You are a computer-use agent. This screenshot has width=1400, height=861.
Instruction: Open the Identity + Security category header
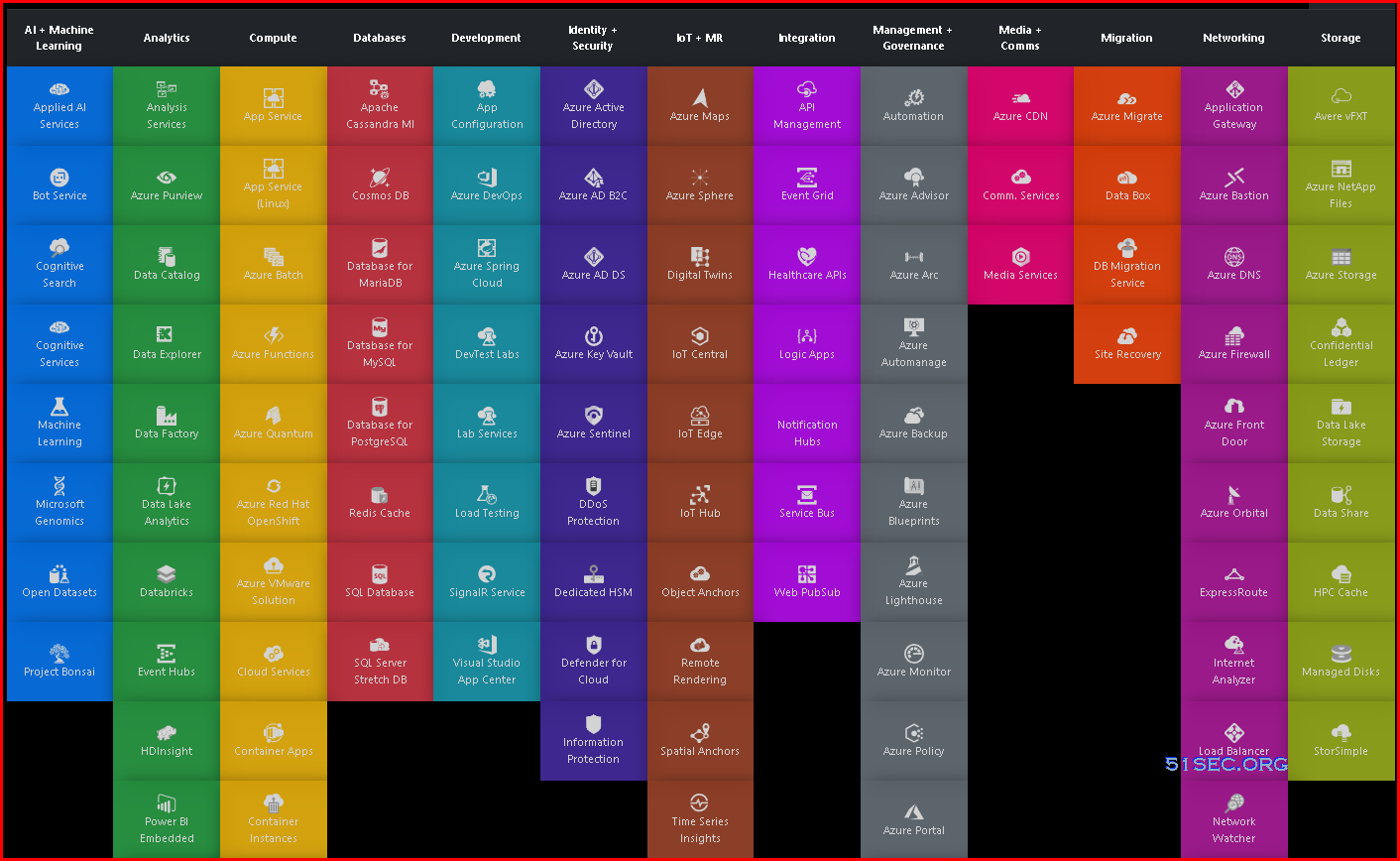click(x=593, y=38)
